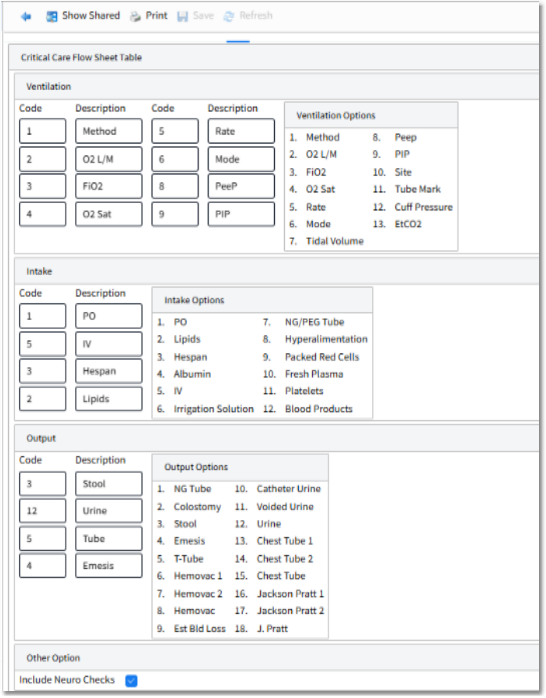Click the Intake description field showing Lipids
546x698 pixels.
[x=109, y=399]
